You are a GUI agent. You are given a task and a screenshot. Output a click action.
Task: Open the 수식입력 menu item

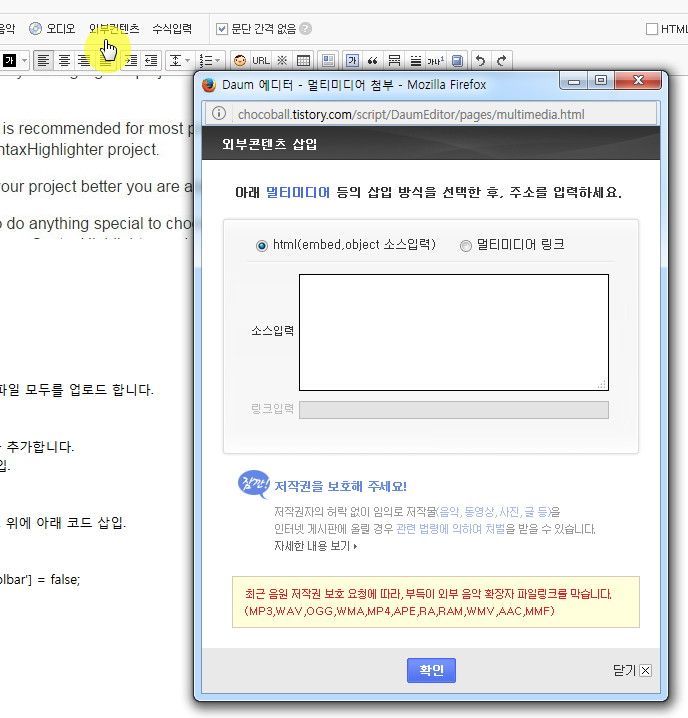tap(172, 29)
